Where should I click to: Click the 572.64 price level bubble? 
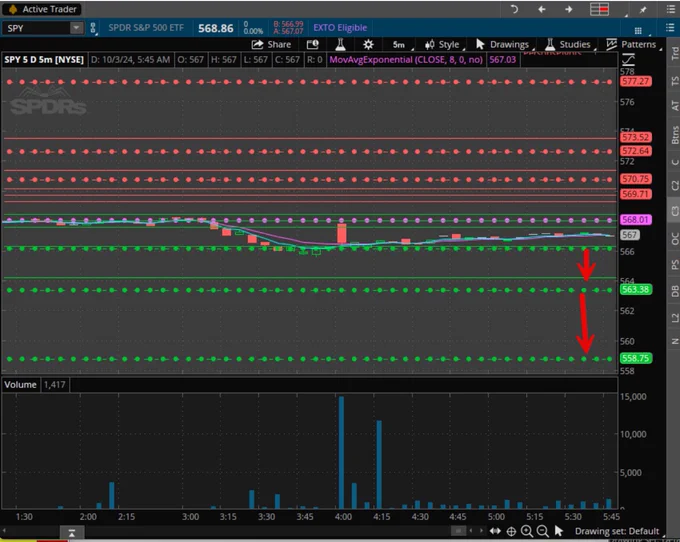(x=636, y=151)
